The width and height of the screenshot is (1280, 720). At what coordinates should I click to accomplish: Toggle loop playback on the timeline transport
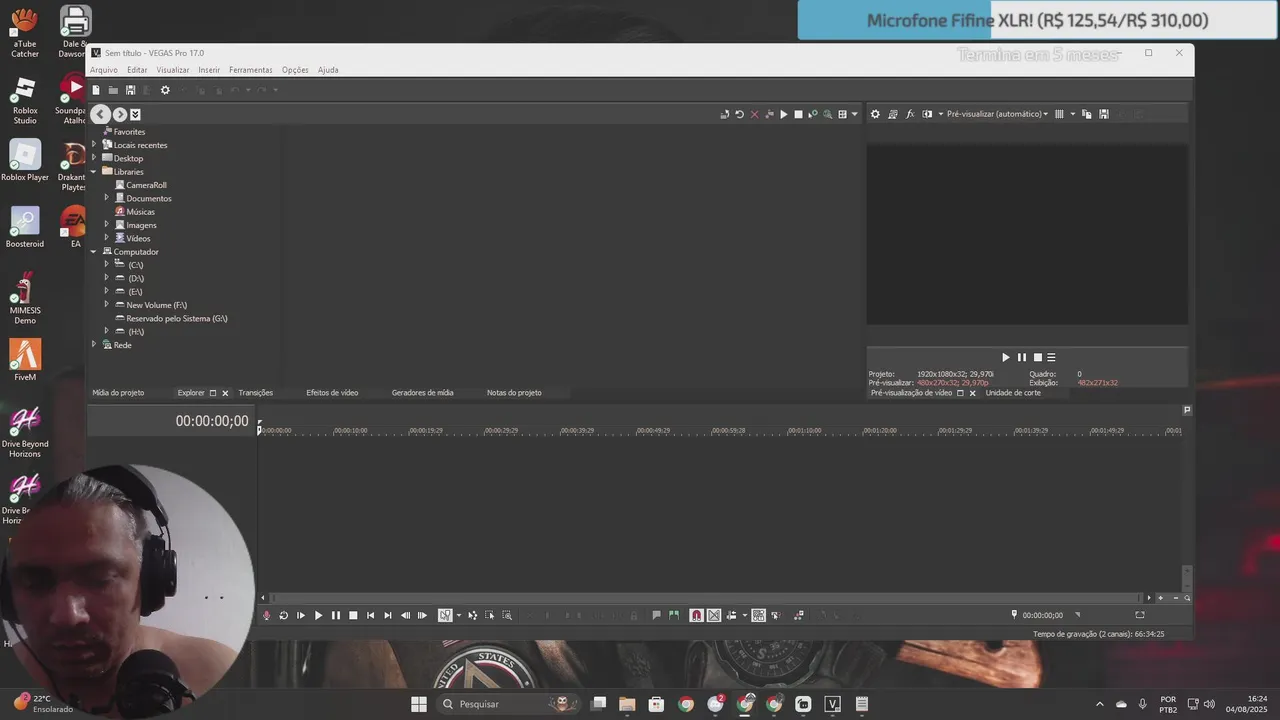click(x=283, y=615)
